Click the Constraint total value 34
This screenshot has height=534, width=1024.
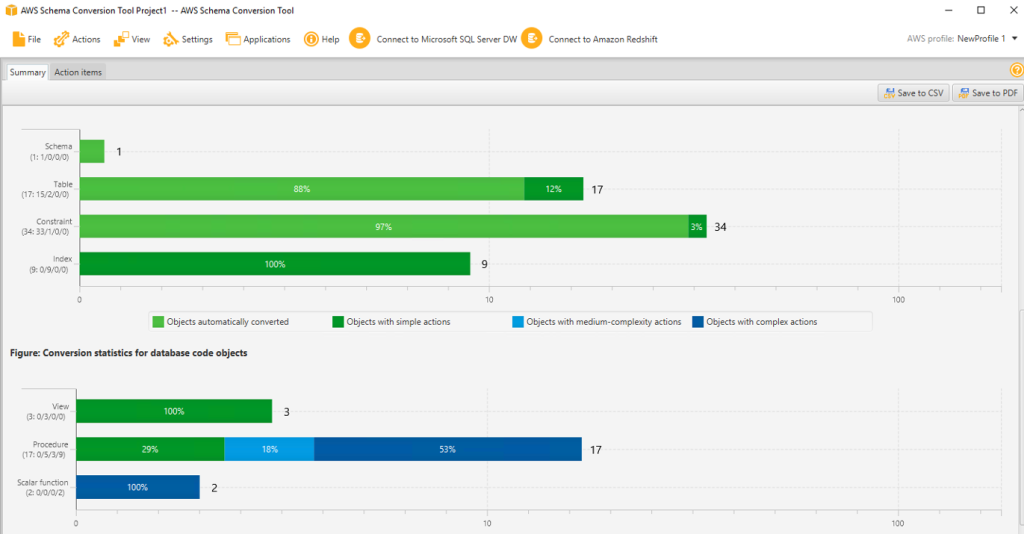click(720, 227)
